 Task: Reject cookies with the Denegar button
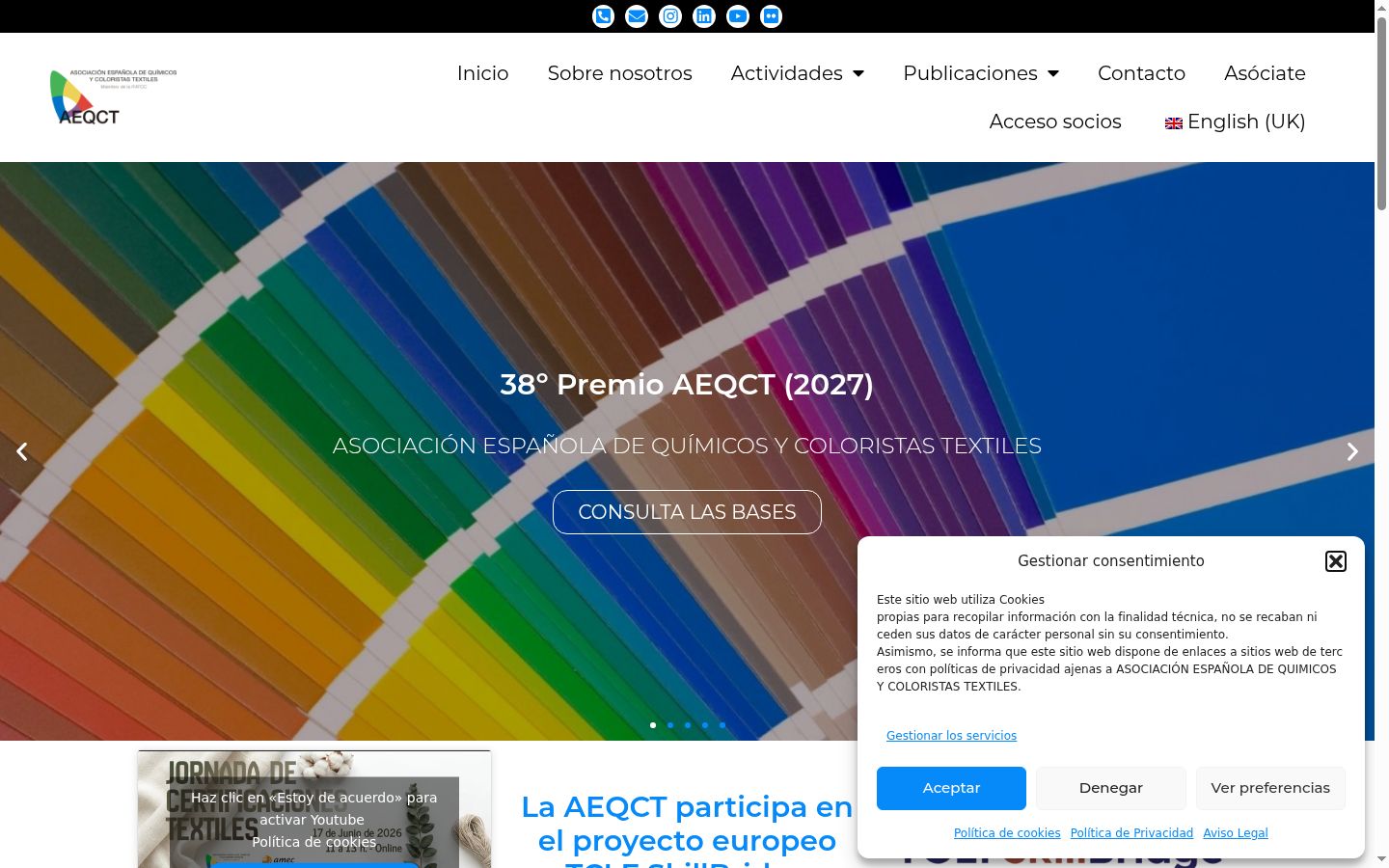(x=1111, y=788)
